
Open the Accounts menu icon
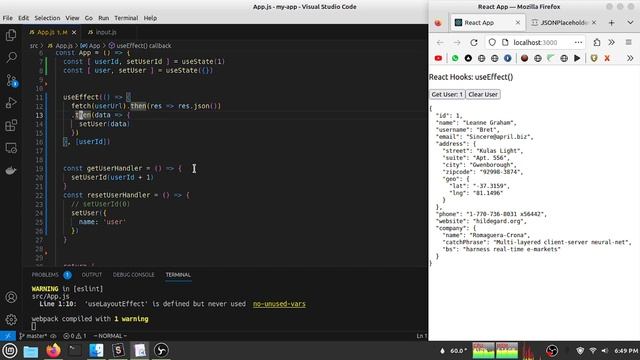click(11, 297)
